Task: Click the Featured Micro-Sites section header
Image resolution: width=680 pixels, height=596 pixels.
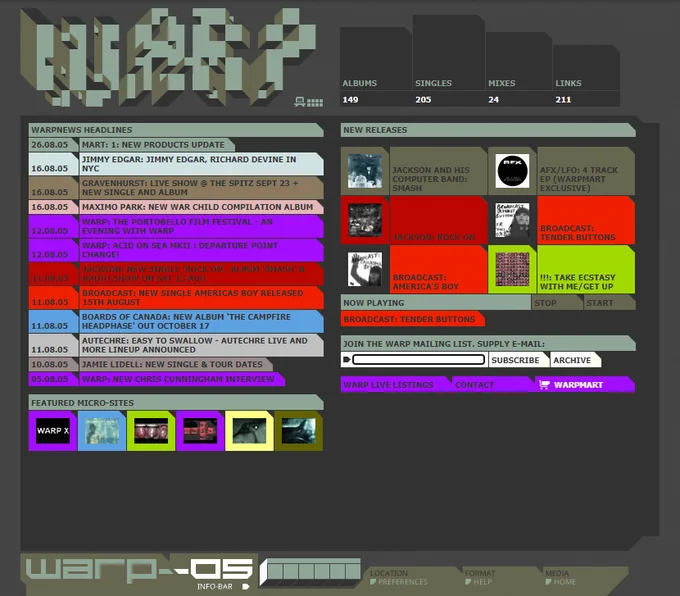Action: (176, 403)
